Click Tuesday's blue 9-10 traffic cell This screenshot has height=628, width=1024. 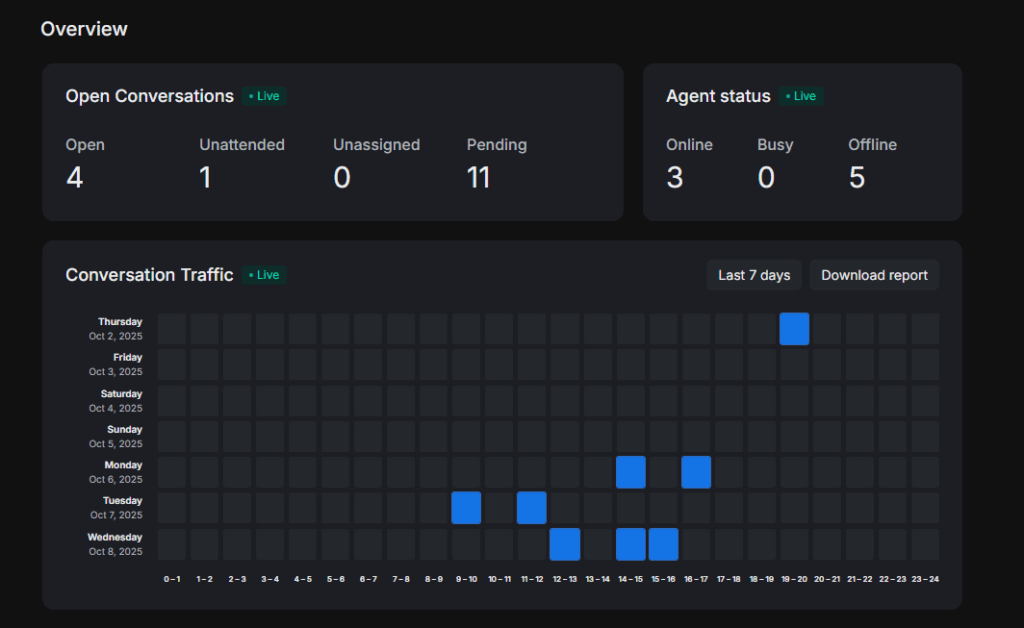pos(466,508)
